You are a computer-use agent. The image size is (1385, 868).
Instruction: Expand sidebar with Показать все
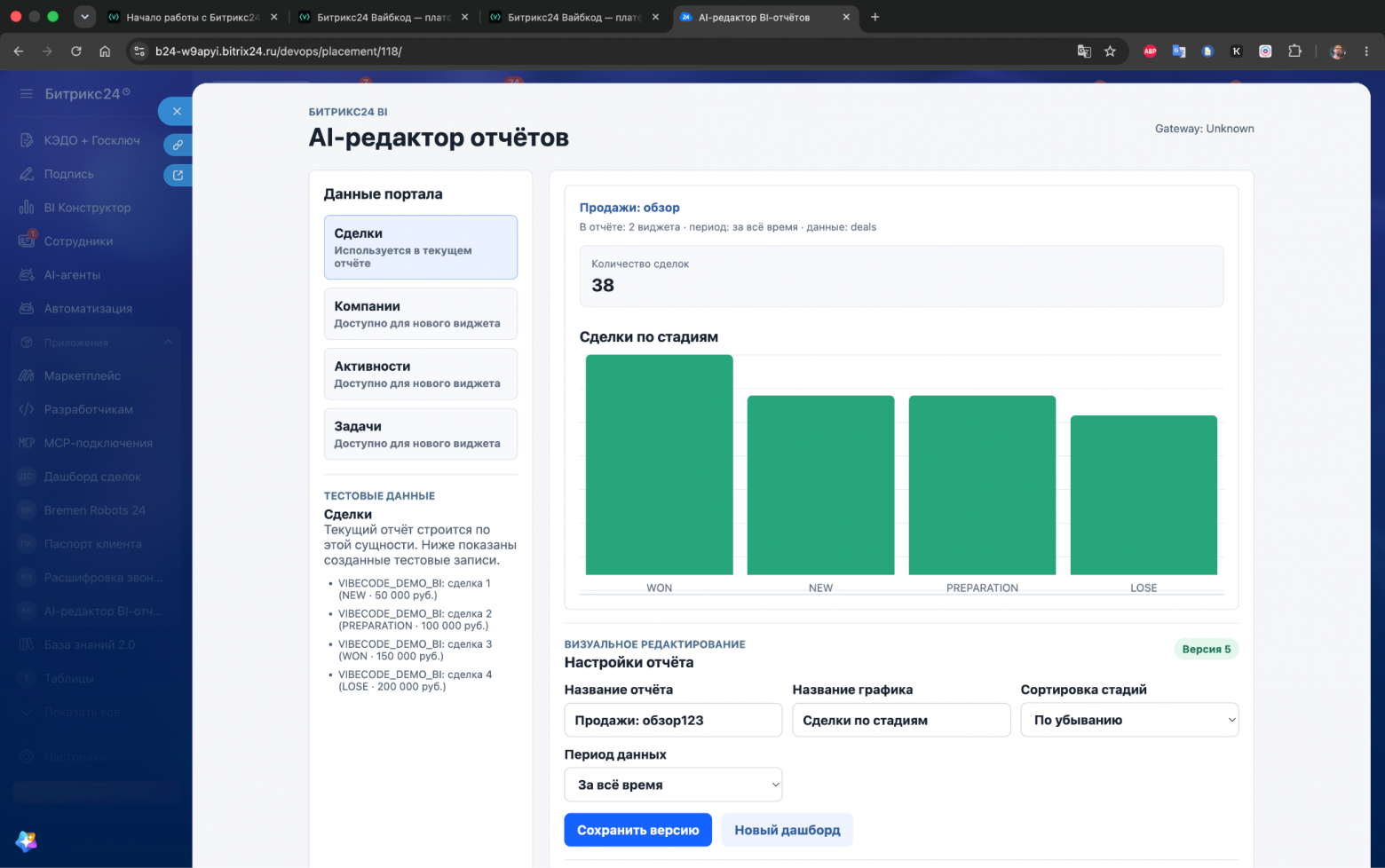coord(83,712)
